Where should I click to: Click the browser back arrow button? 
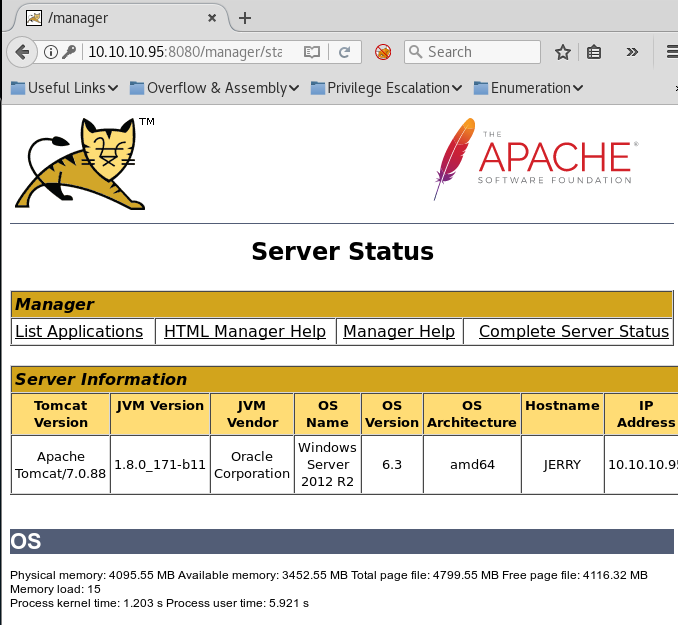tap(20, 52)
